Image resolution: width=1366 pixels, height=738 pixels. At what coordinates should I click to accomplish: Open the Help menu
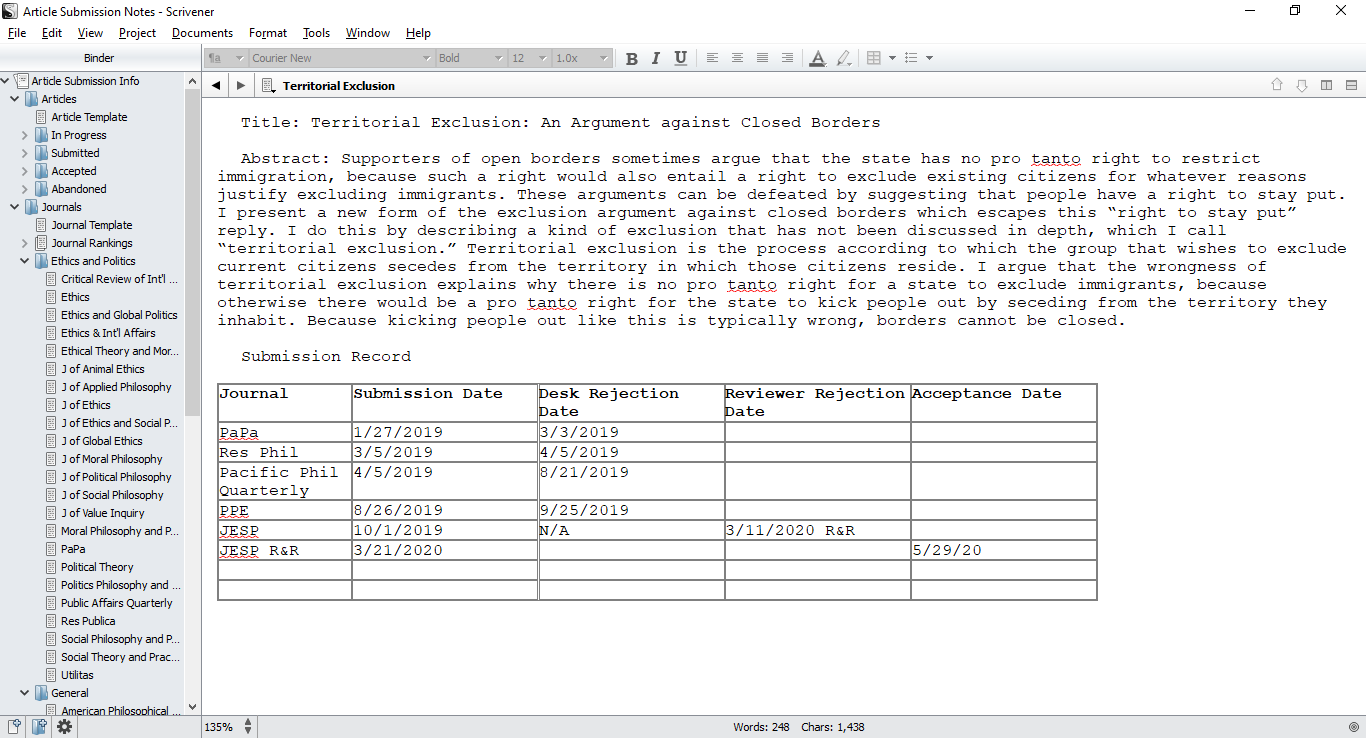click(418, 33)
